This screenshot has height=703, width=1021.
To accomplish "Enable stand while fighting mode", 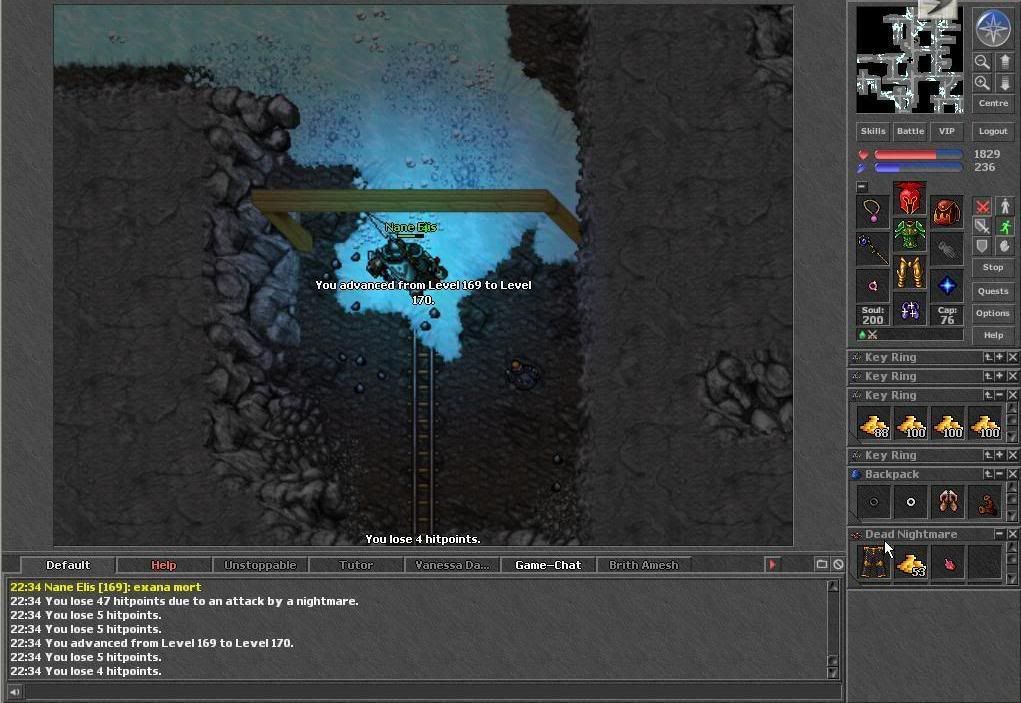I will (x=1005, y=207).
